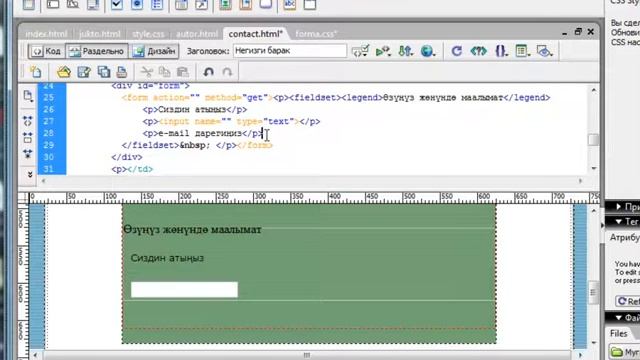Insert a Radio Button form element
This screenshot has height=360, width=640.
137,4
